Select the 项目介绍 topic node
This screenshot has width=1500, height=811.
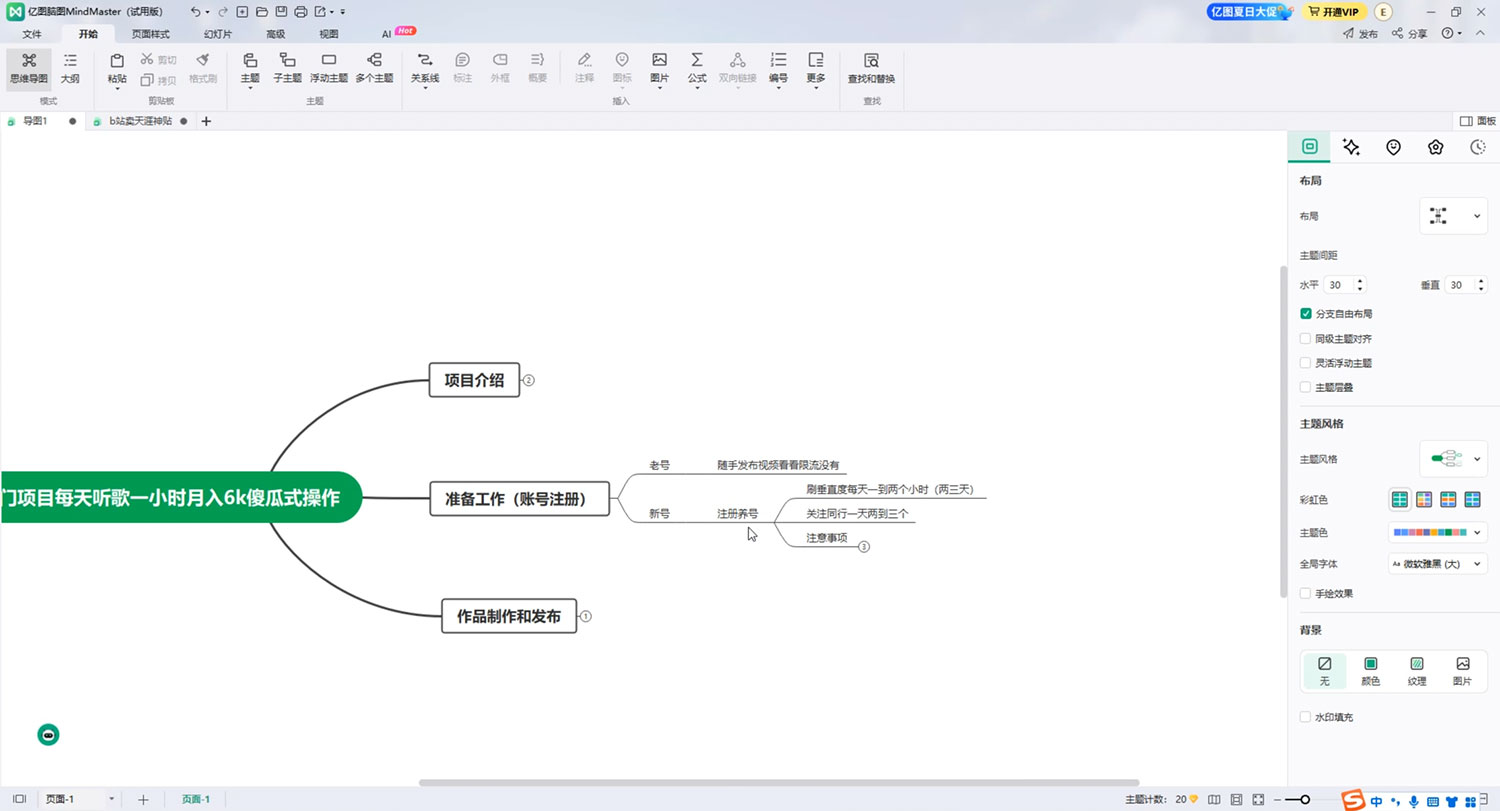click(x=474, y=380)
